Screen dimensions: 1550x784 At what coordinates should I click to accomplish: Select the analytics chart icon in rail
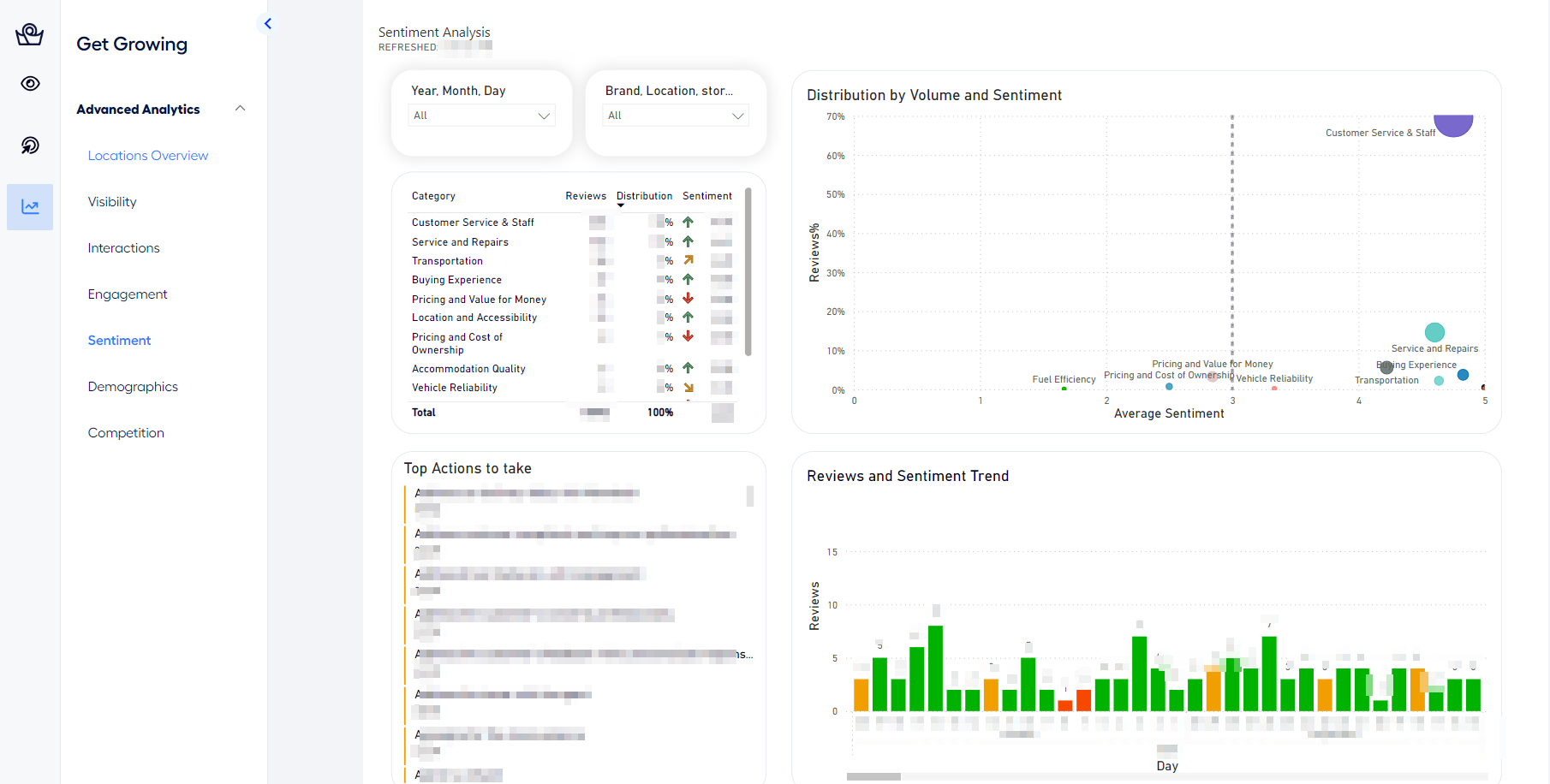tap(30, 207)
